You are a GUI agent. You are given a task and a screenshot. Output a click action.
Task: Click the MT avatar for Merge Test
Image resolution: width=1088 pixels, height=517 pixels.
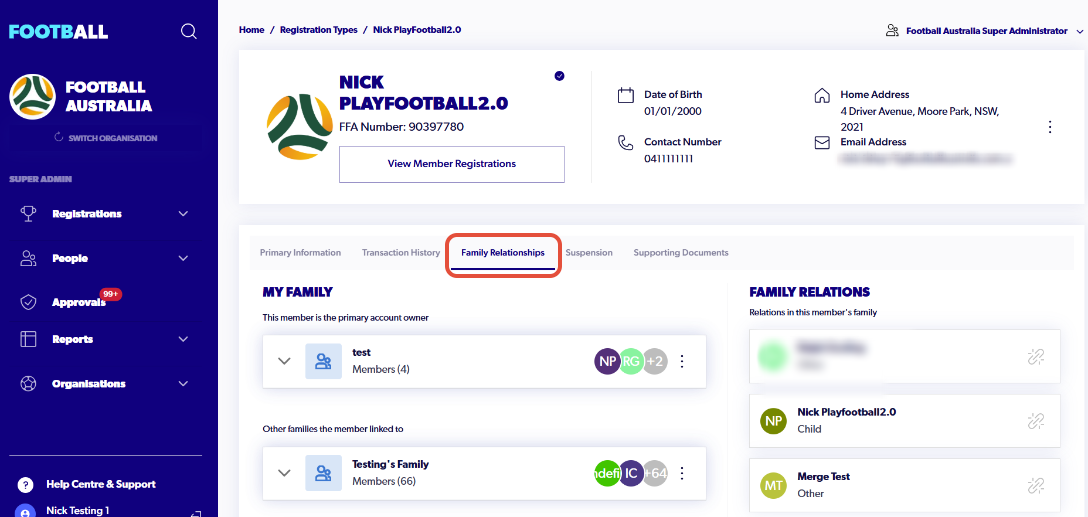click(x=773, y=485)
